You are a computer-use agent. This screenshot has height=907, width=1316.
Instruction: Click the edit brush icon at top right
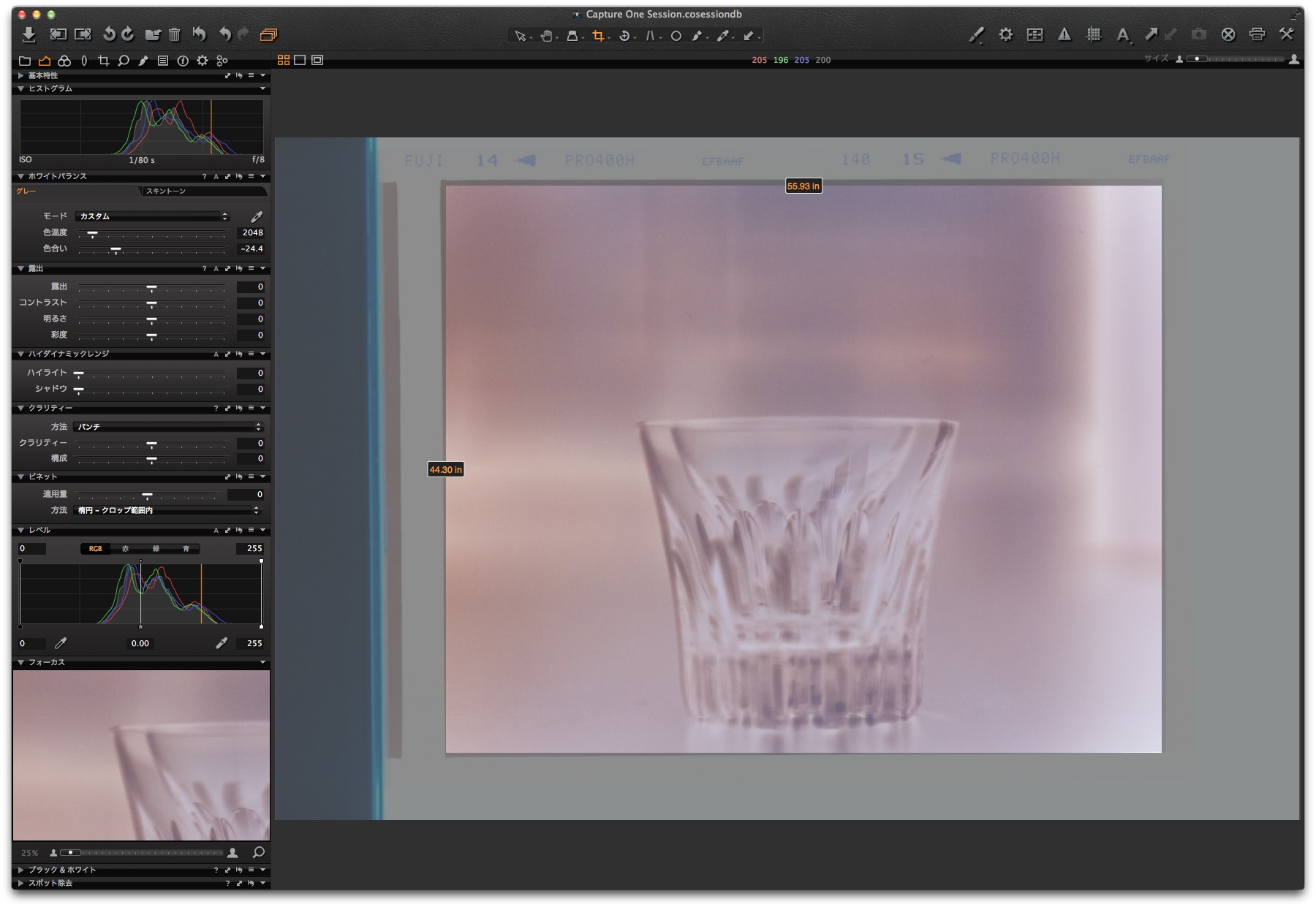(976, 34)
